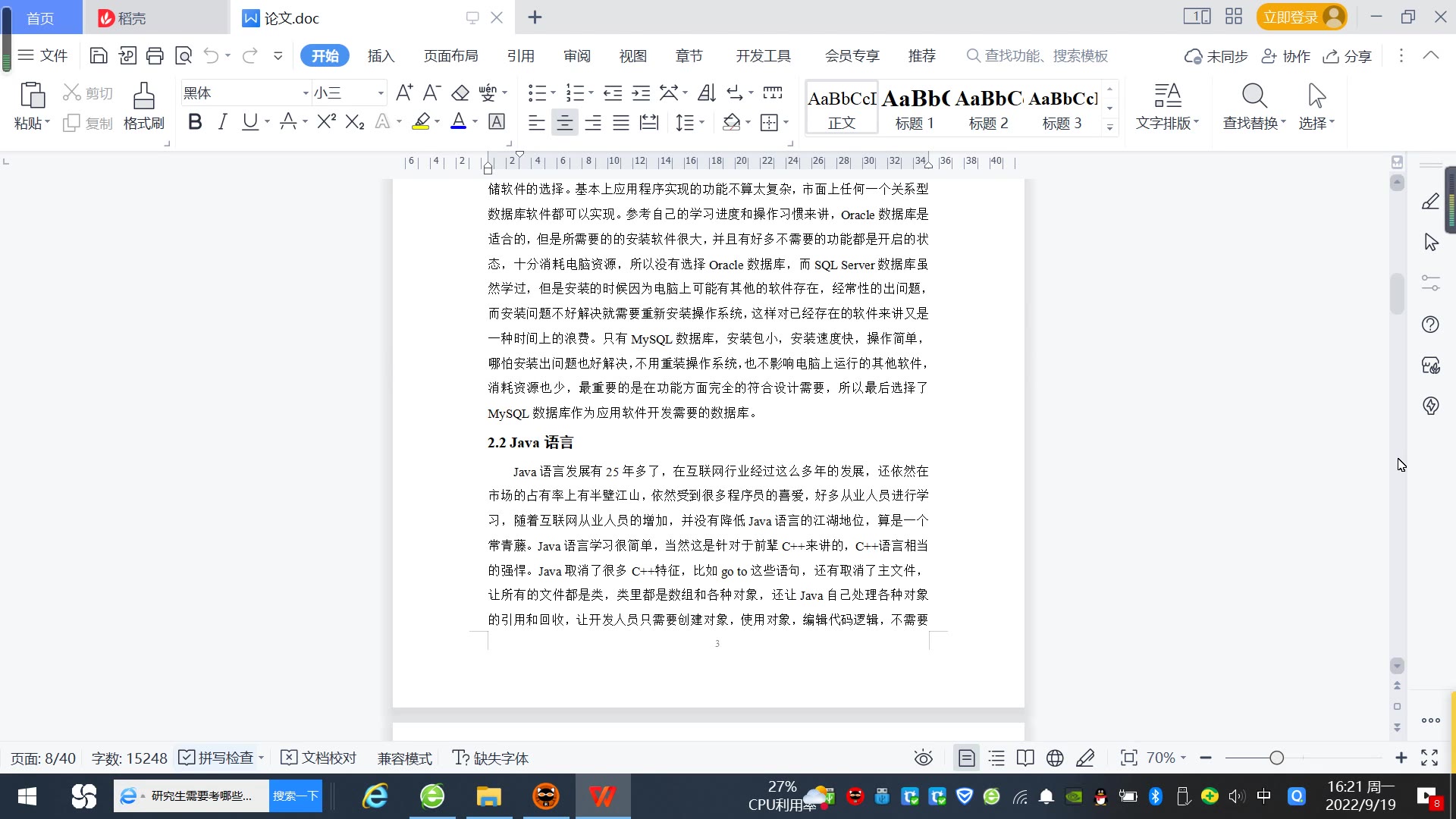Image resolution: width=1456 pixels, height=819 pixels.
Task: Click the zoom slider handle
Action: (x=1276, y=758)
